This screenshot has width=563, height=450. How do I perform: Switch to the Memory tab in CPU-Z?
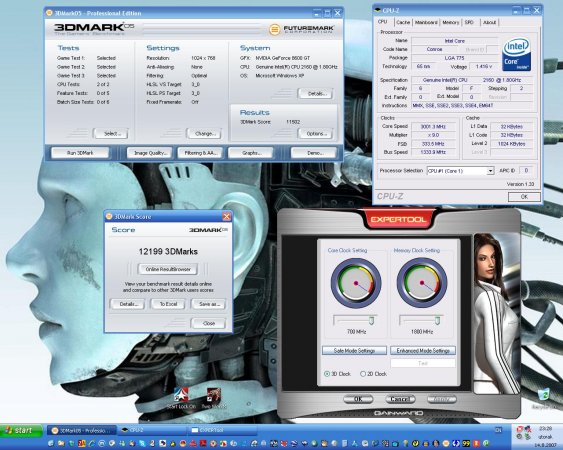click(x=451, y=22)
